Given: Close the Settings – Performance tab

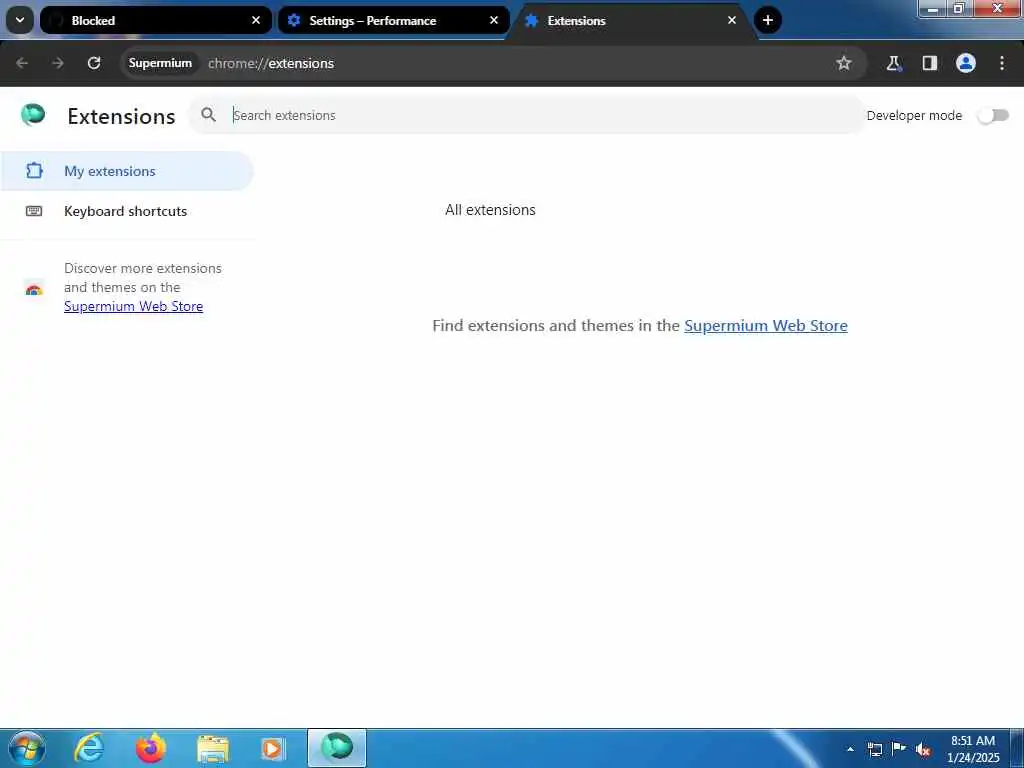Looking at the screenshot, I should [x=494, y=20].
